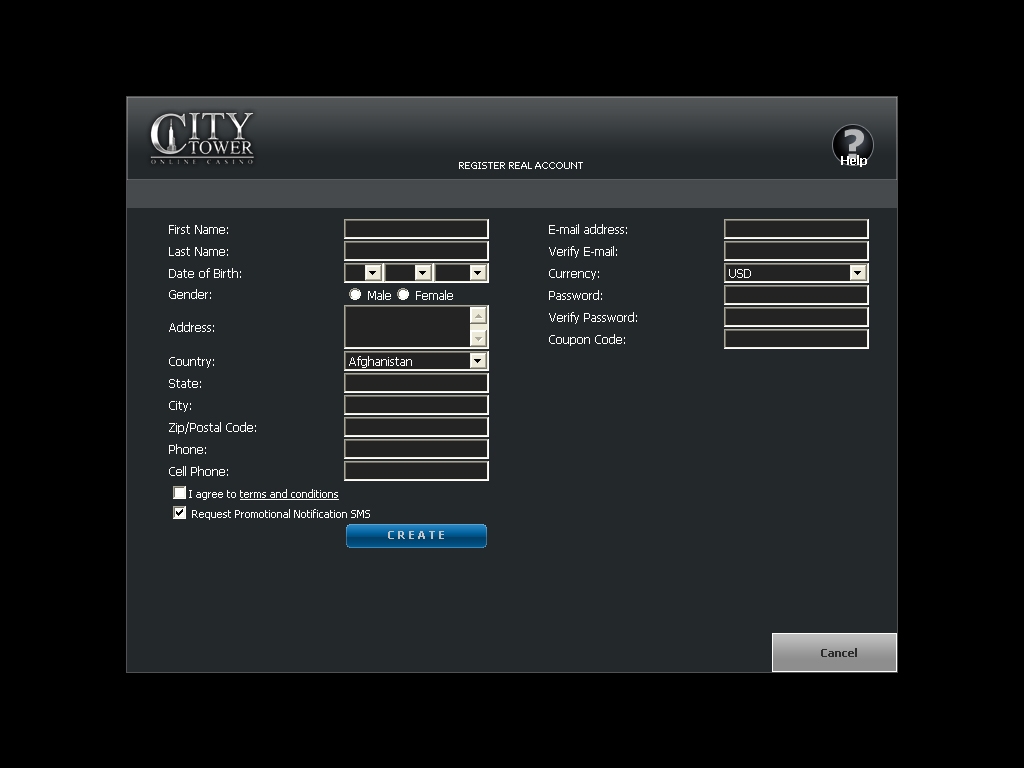Expand the Currency dropdown

point(857,273)
